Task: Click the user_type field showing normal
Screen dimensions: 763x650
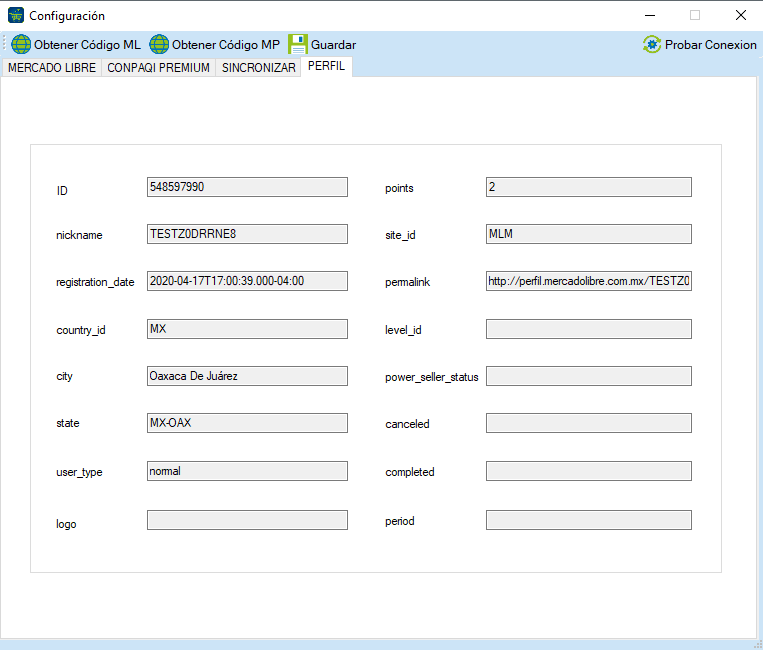Action: pos(247,471)
